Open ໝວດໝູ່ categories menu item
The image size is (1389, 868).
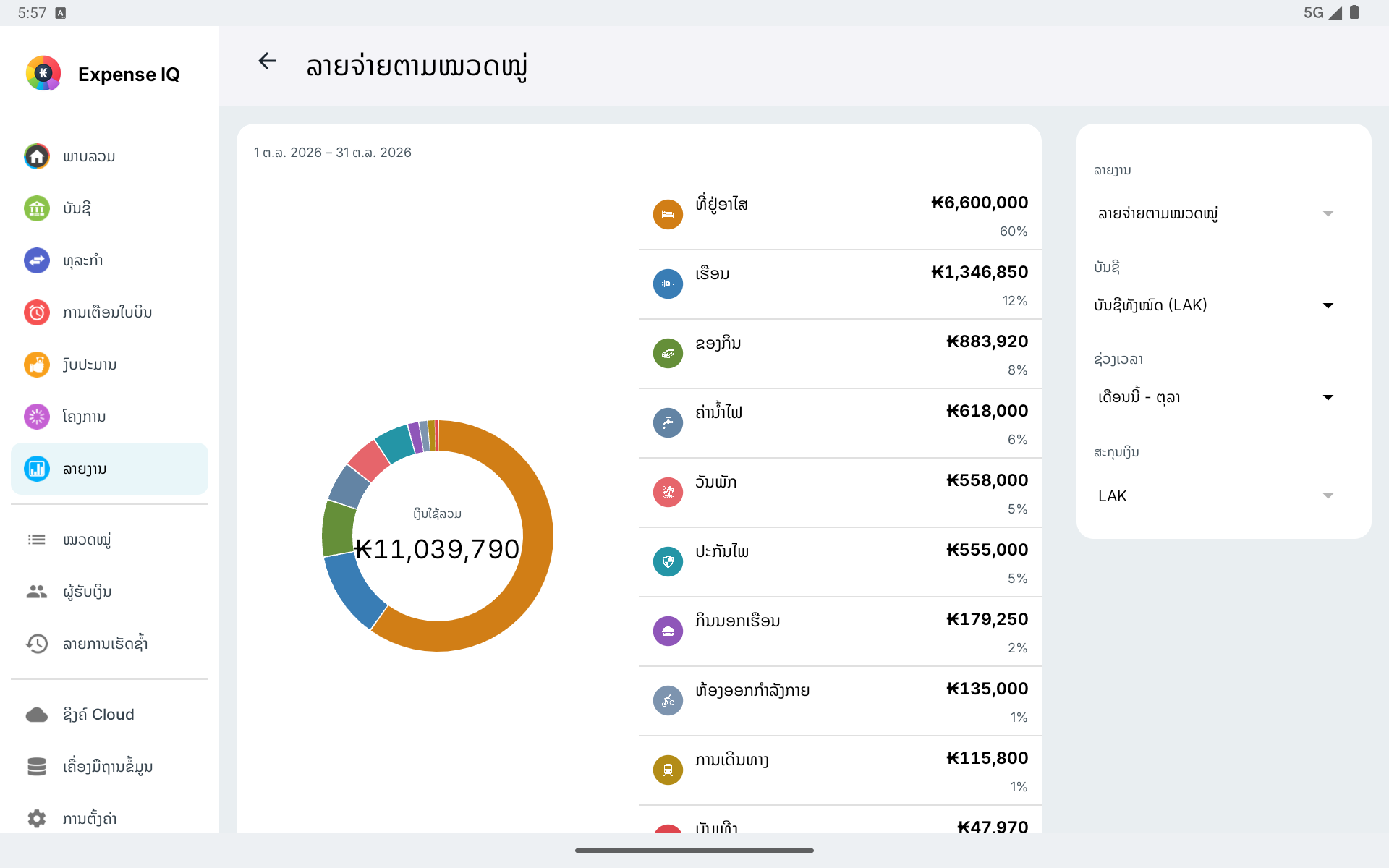pos(109,540)
